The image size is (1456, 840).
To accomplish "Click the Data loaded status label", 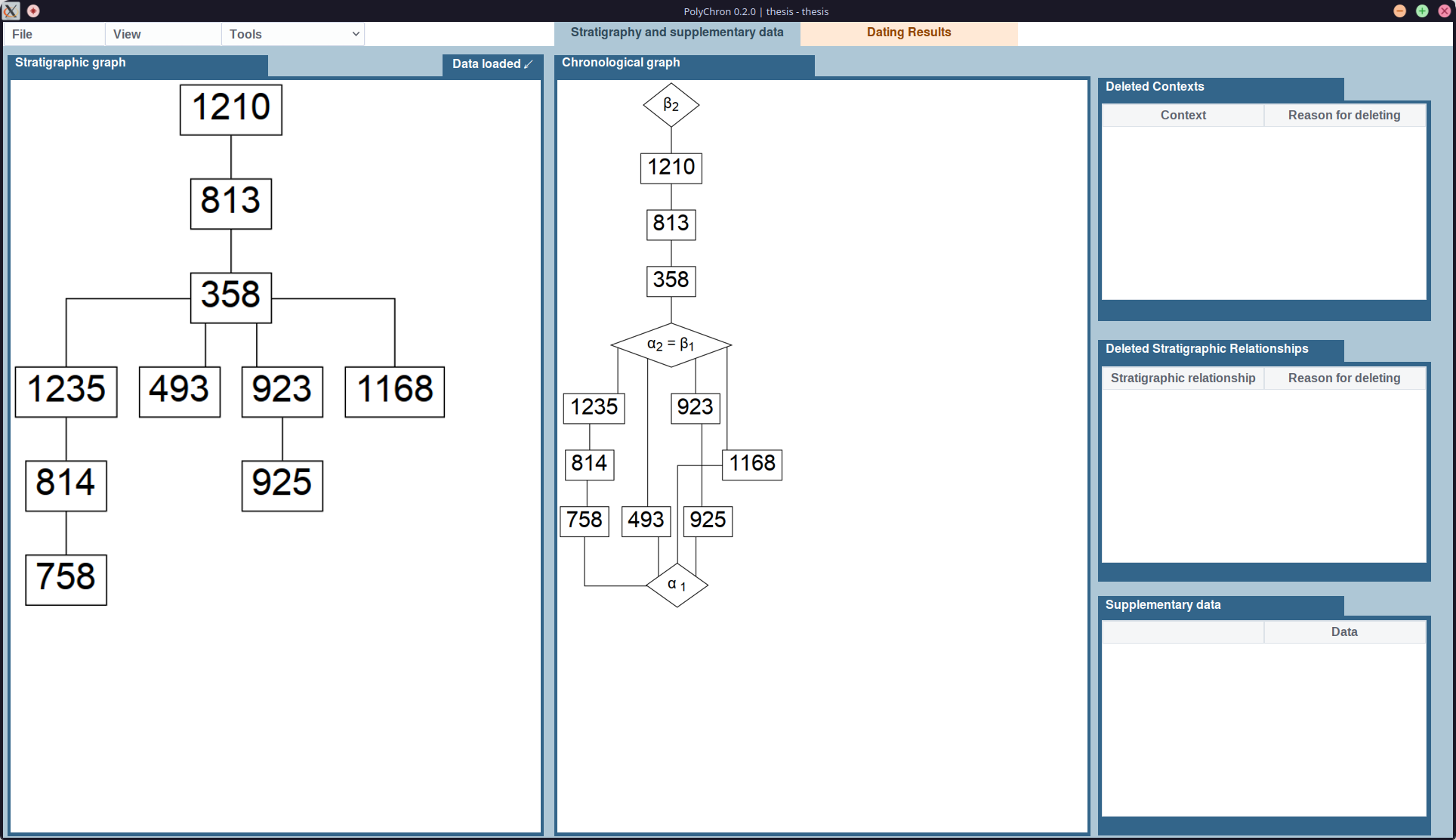I will 492,64.
